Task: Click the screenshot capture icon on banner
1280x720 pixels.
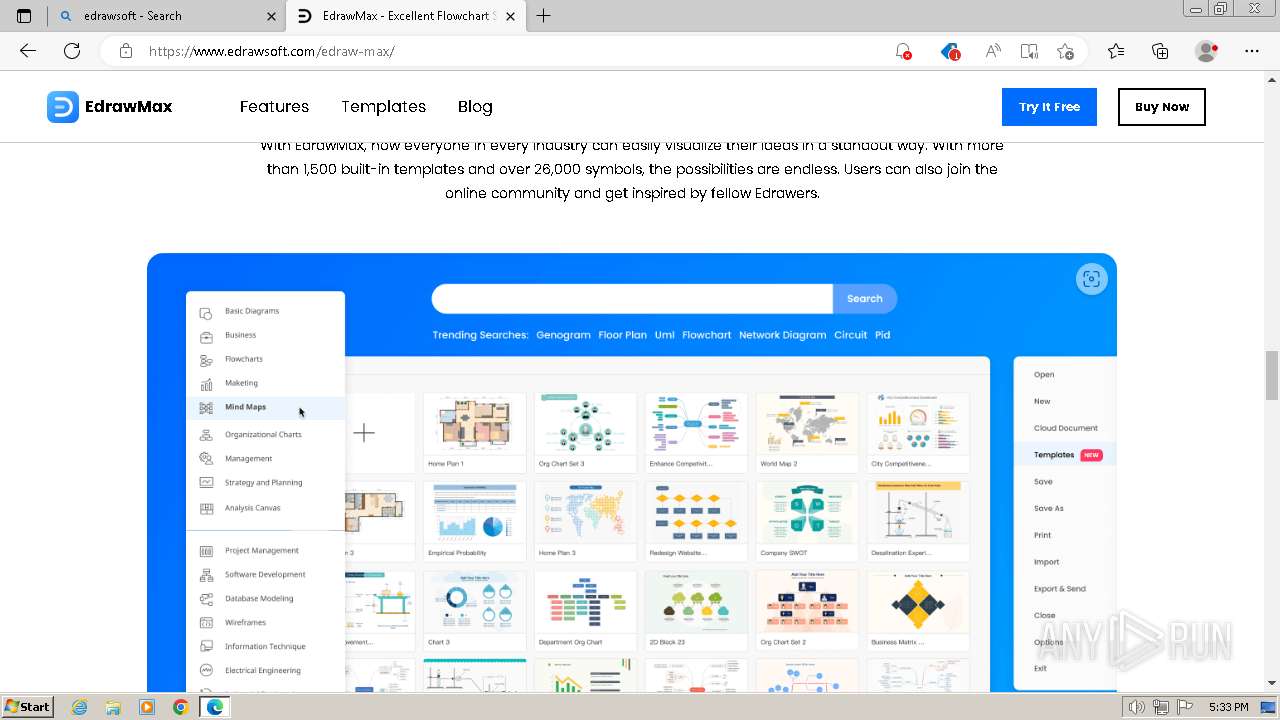Action: click(x=1091, y=279)
